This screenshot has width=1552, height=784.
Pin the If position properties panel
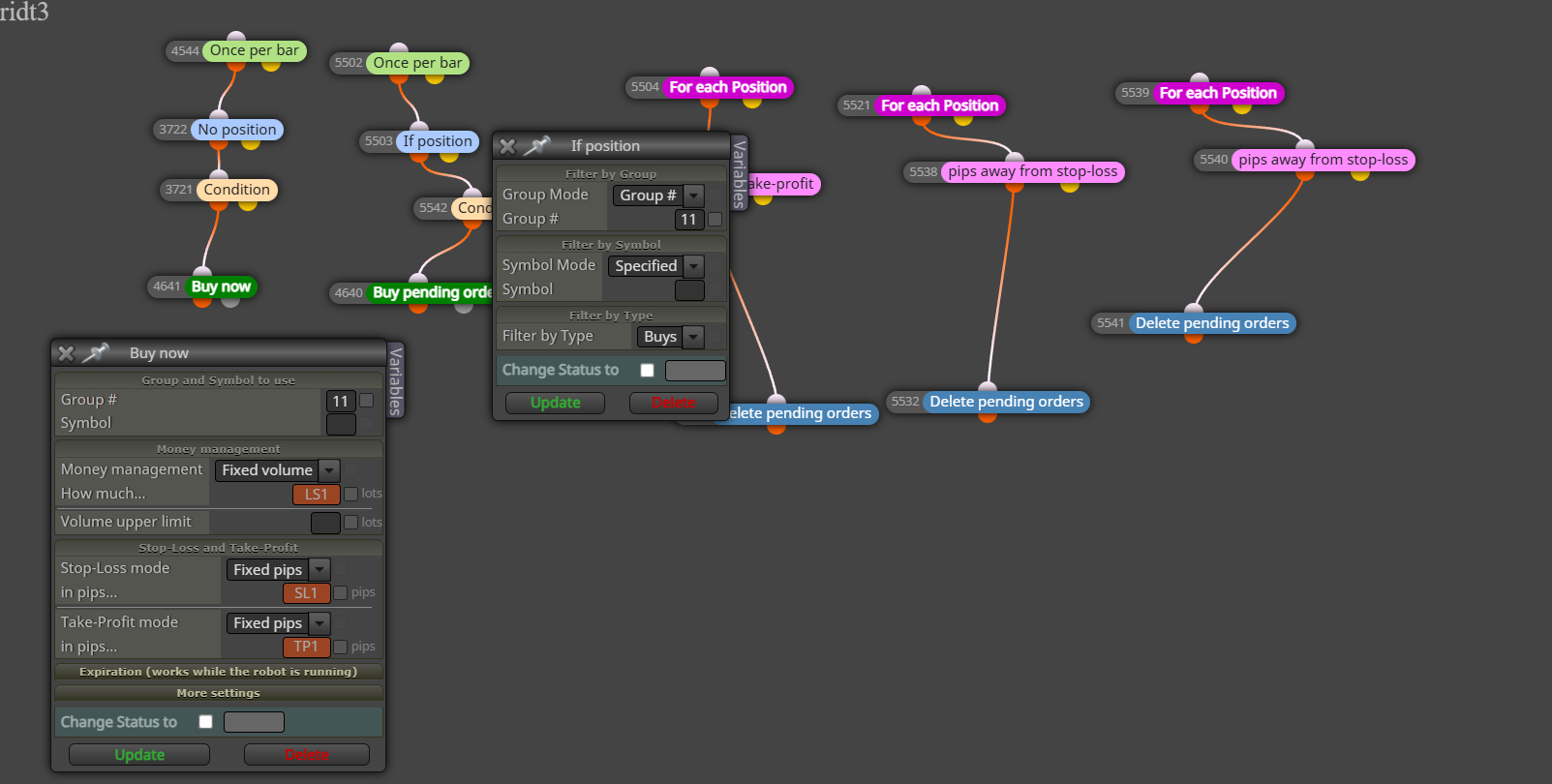(537, 146)
